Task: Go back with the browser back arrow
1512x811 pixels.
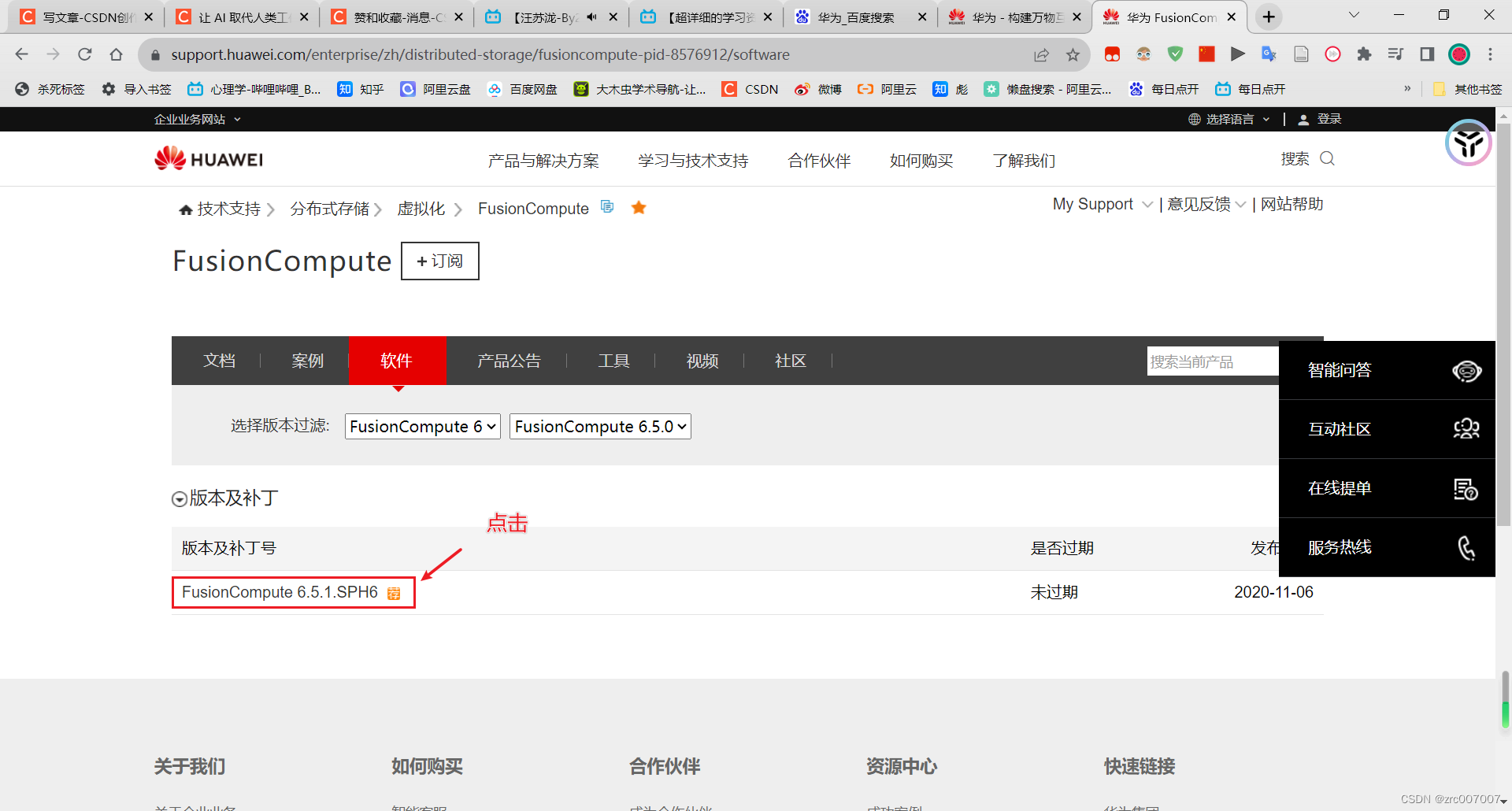Action: (22, 54)
